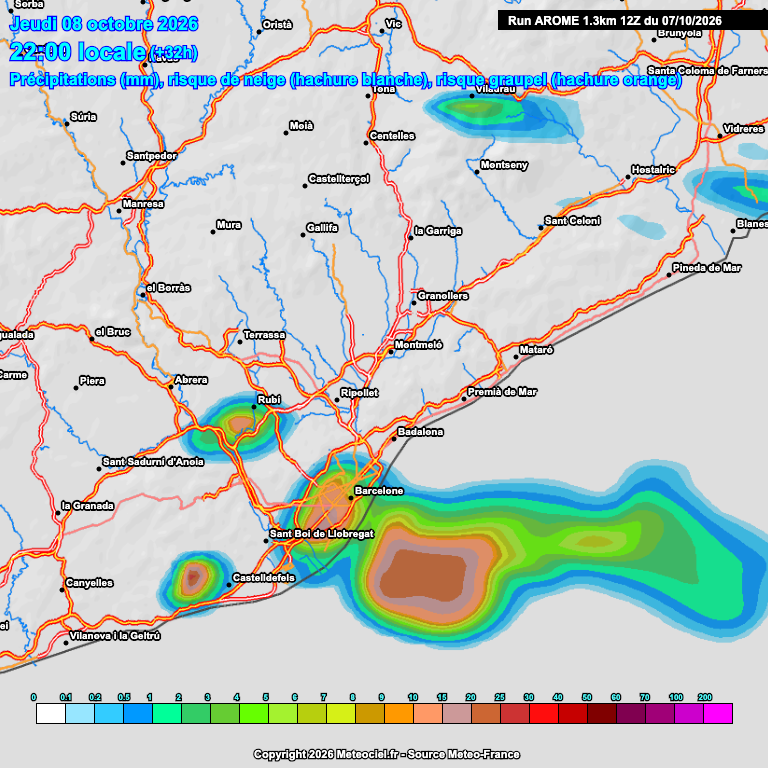Click the Mura label
Viewport: 768px width, 768px height.
[229, 225]
